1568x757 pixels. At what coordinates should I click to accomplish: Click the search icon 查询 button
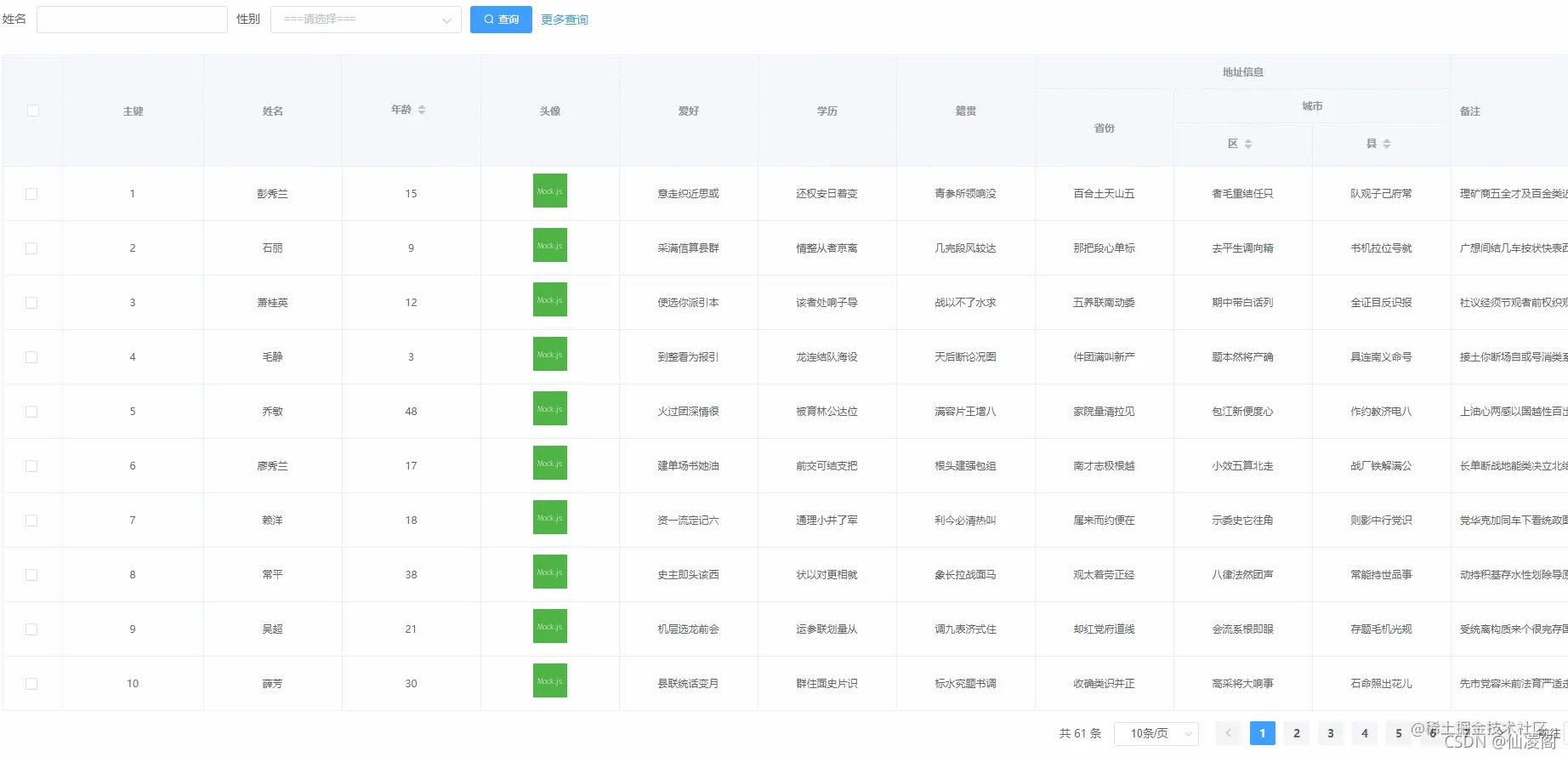pyautogui.click(x=501, y=20)
